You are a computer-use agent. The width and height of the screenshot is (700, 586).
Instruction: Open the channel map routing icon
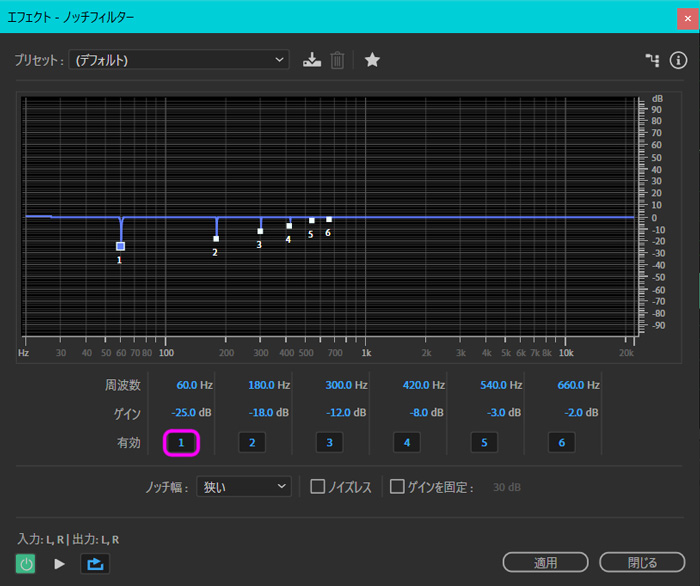coord(653,60)
